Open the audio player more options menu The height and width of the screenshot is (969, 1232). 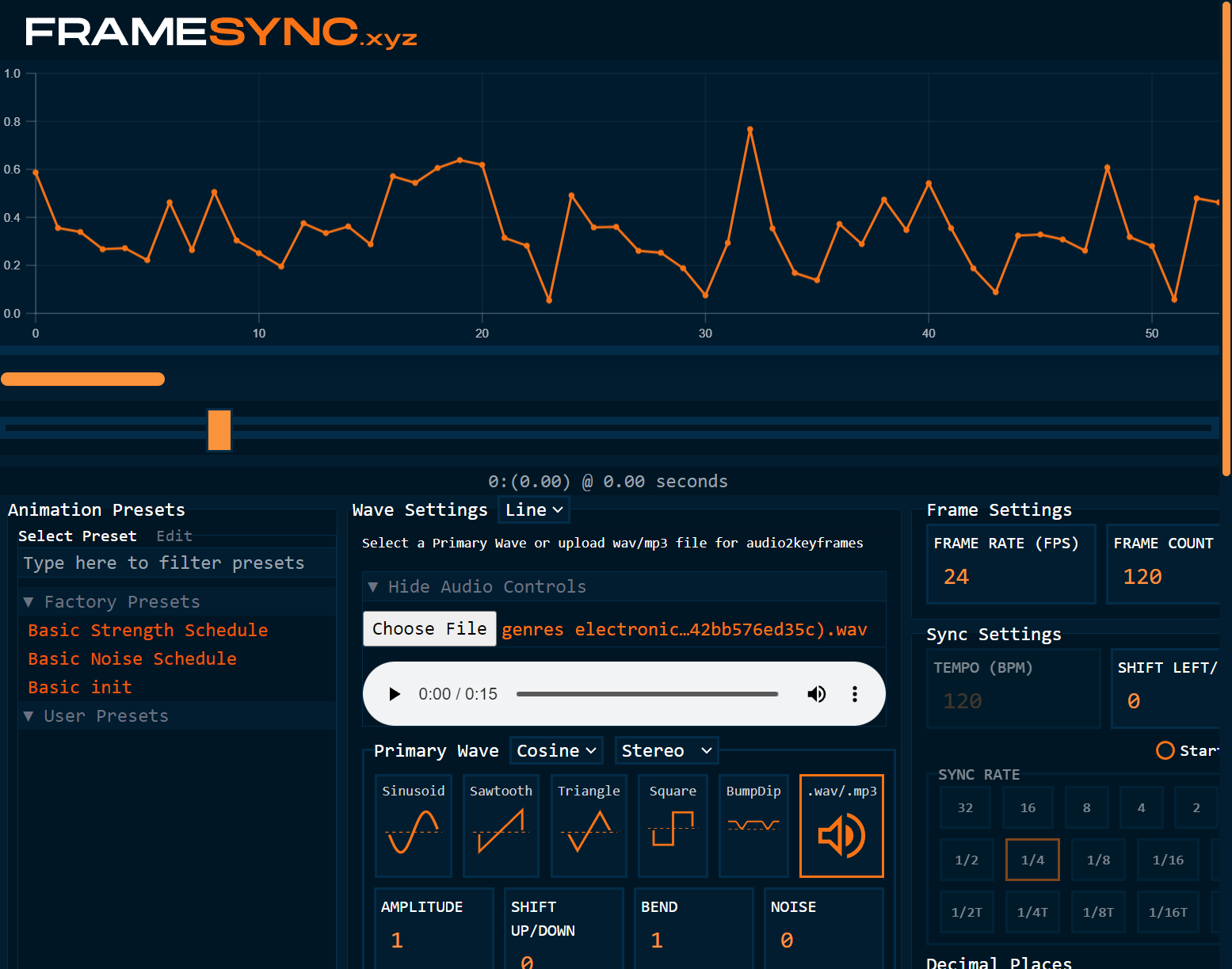[x=854, y=694]
